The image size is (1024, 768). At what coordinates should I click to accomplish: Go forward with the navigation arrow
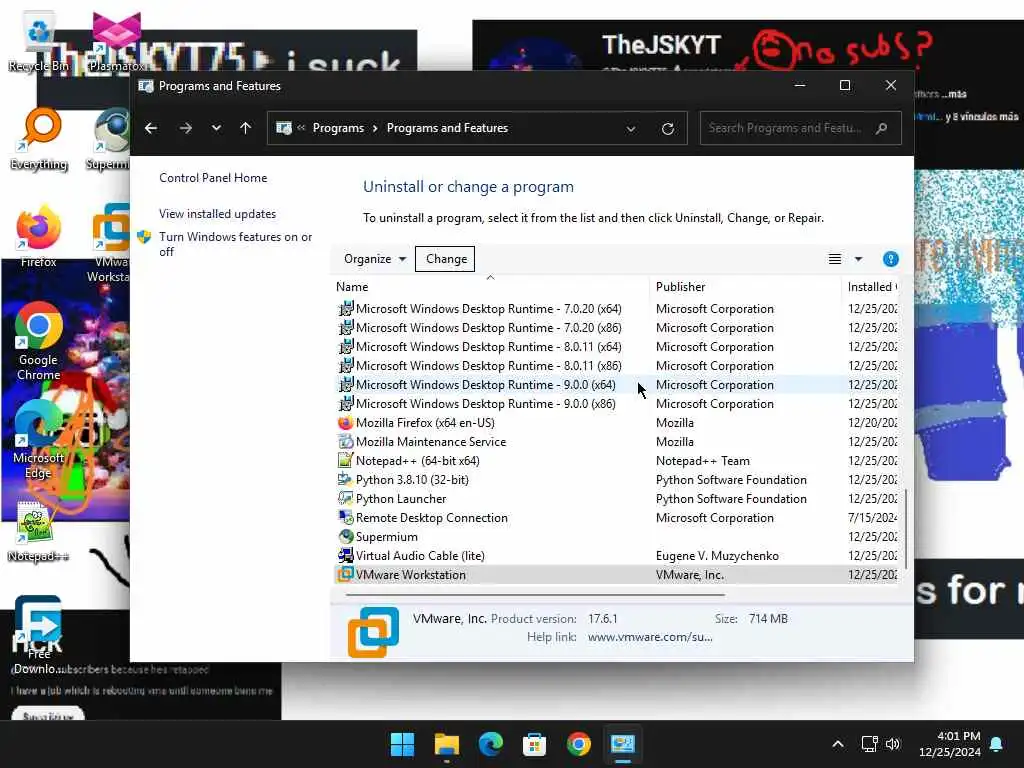185,128
